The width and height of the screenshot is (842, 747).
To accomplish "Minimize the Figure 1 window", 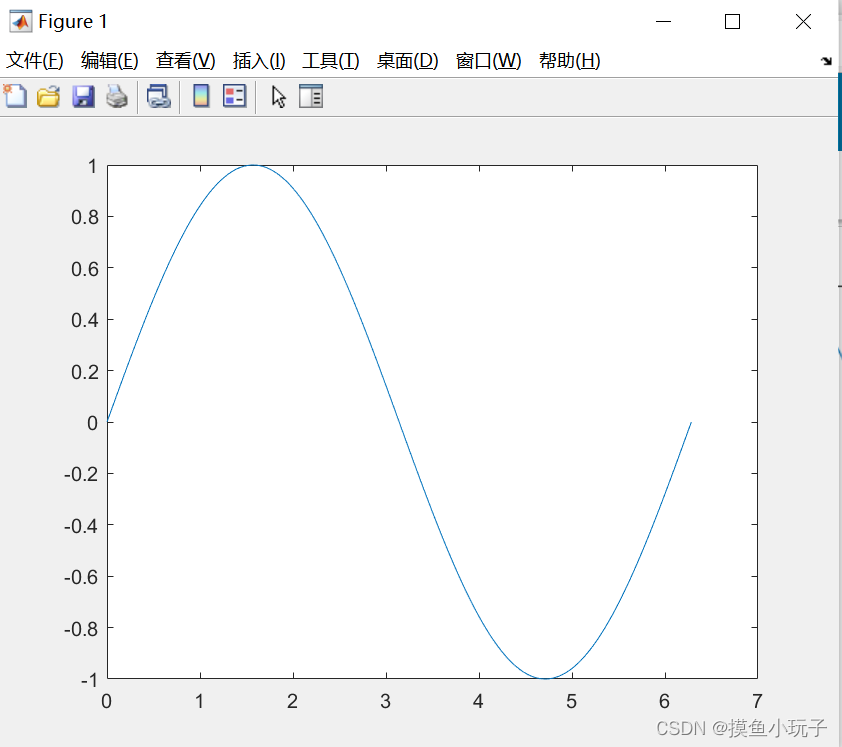I will [664, 21].
